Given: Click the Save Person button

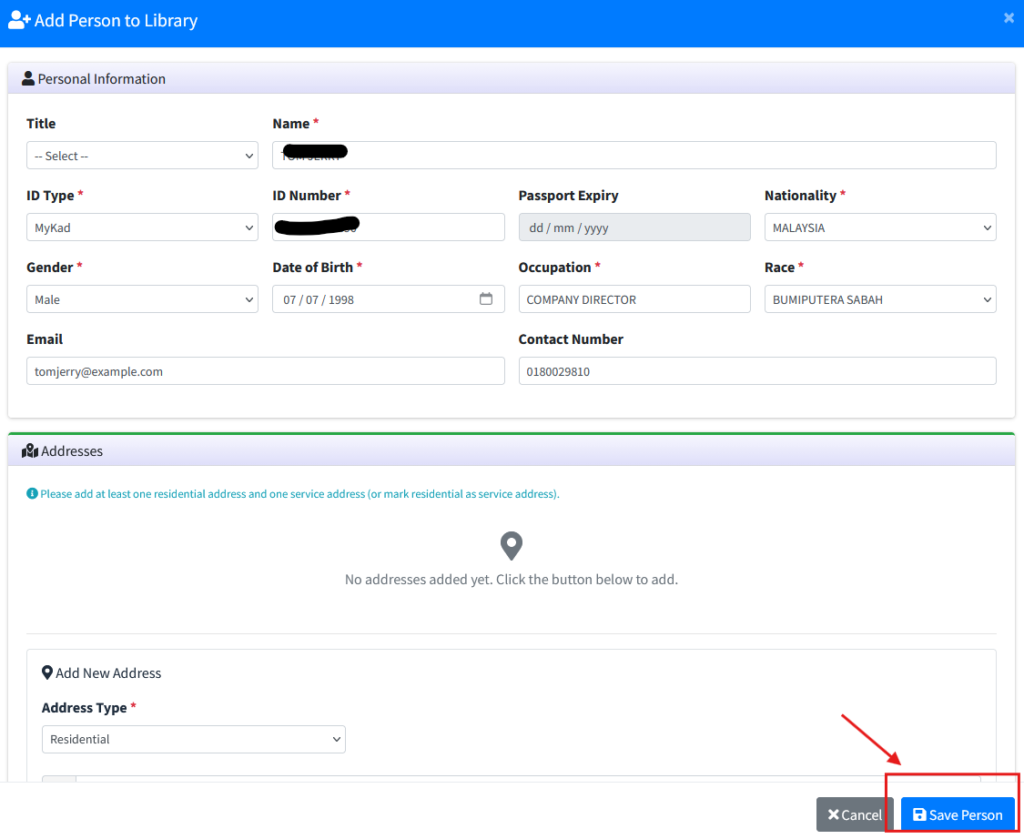Looking at the screenshot, I should pyautogui.click(x=957, y=814).
